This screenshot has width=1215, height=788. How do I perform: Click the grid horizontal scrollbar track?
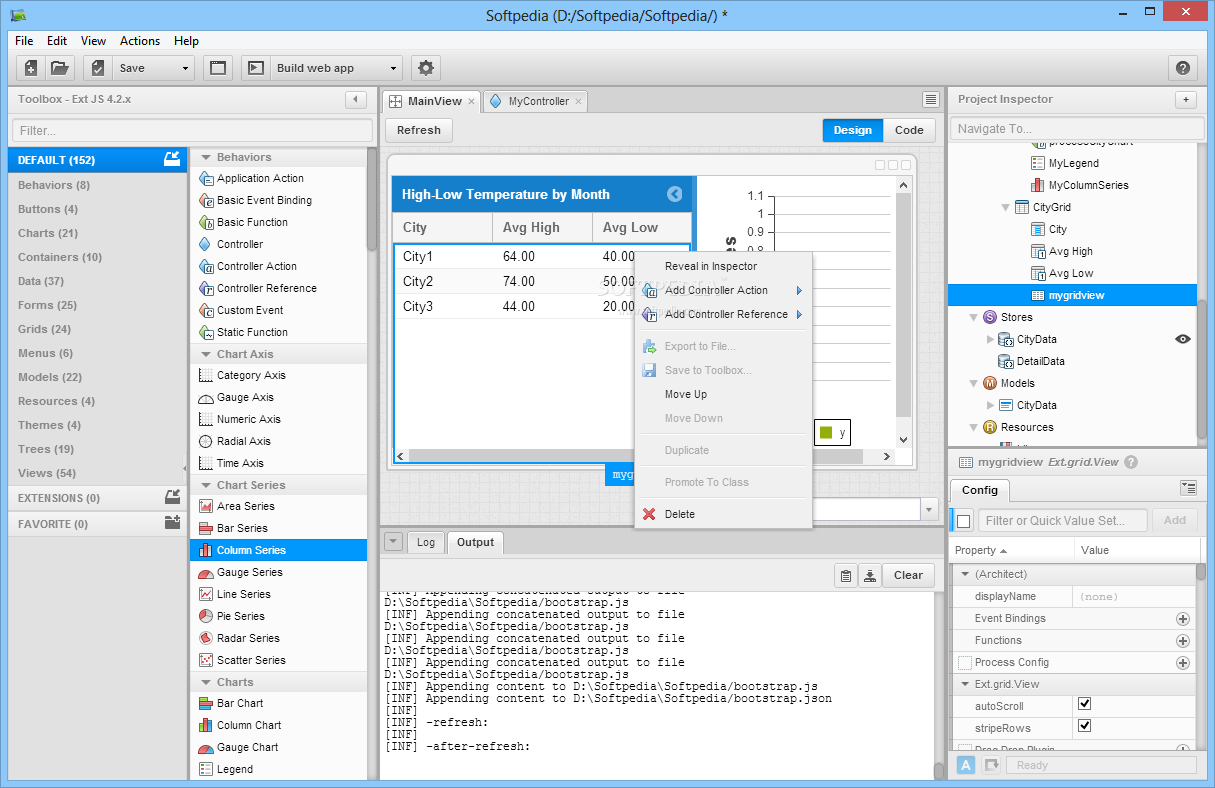pos(520,456)
